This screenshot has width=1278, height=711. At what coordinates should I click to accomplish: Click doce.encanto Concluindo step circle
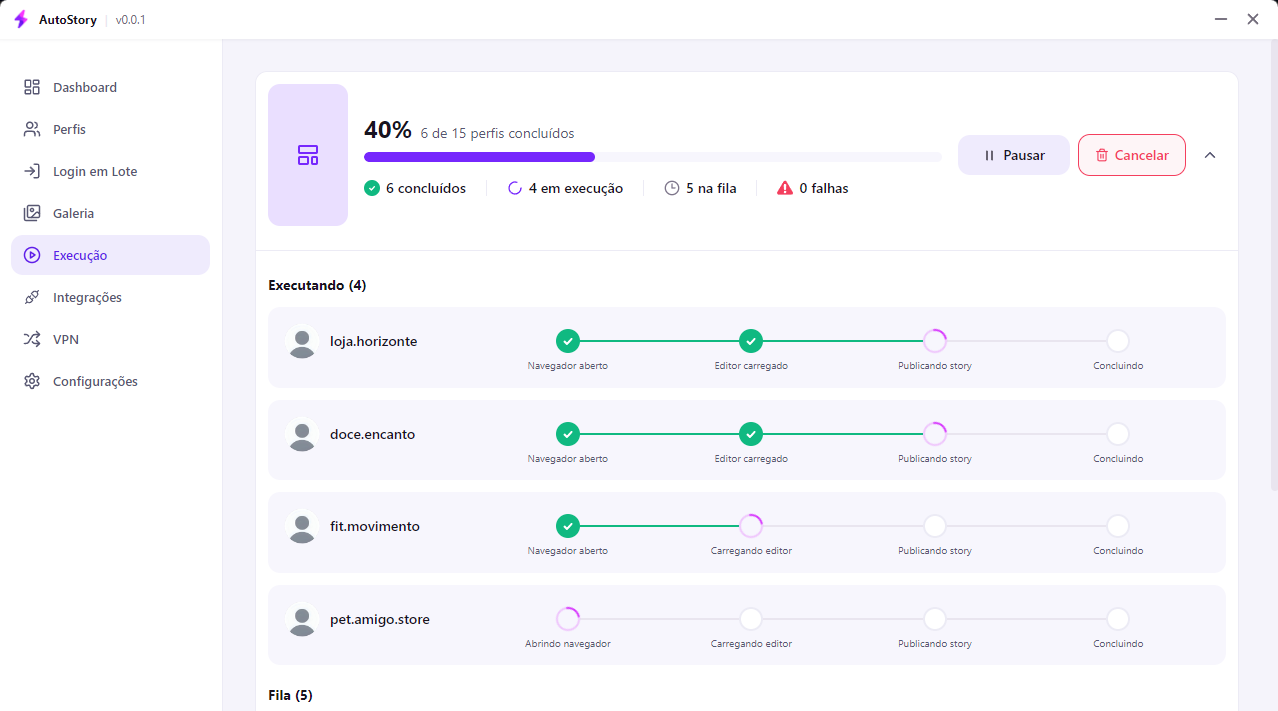click(1118, 434)
